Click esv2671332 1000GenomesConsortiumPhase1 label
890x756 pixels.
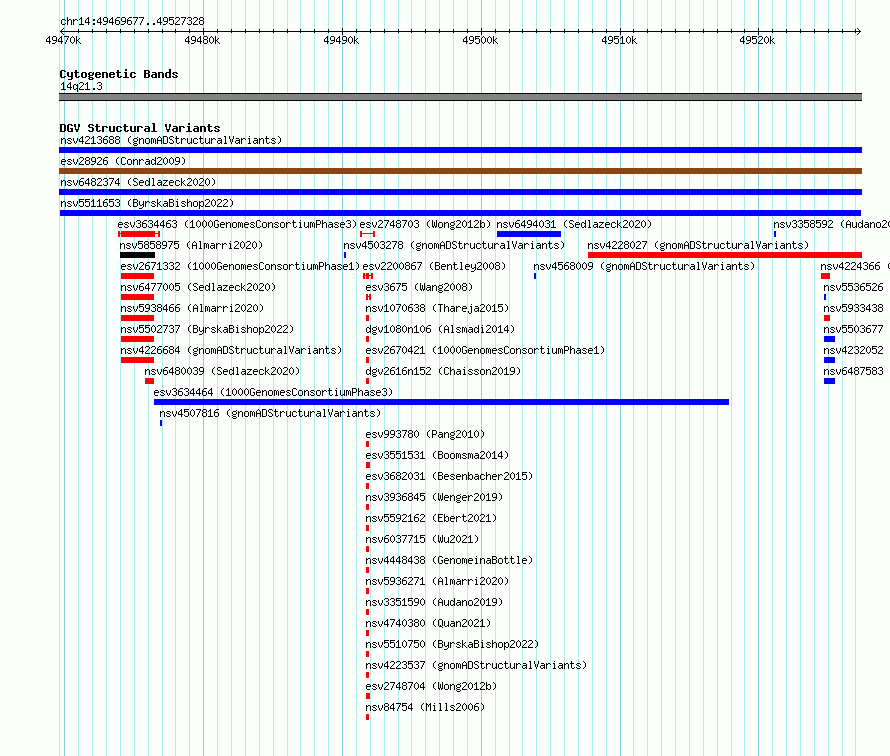pyautogui.click(x=240, y=266)
